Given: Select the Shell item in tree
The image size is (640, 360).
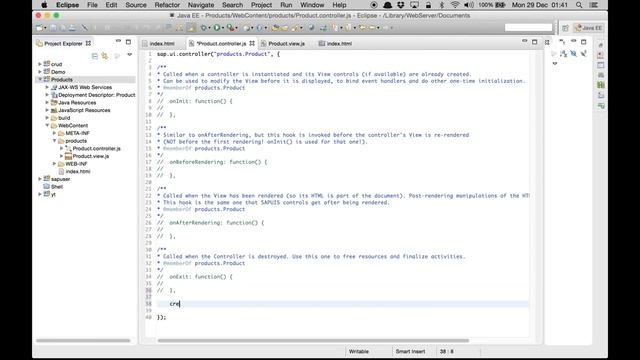Looking at the screenshot, I should point(57,187).
